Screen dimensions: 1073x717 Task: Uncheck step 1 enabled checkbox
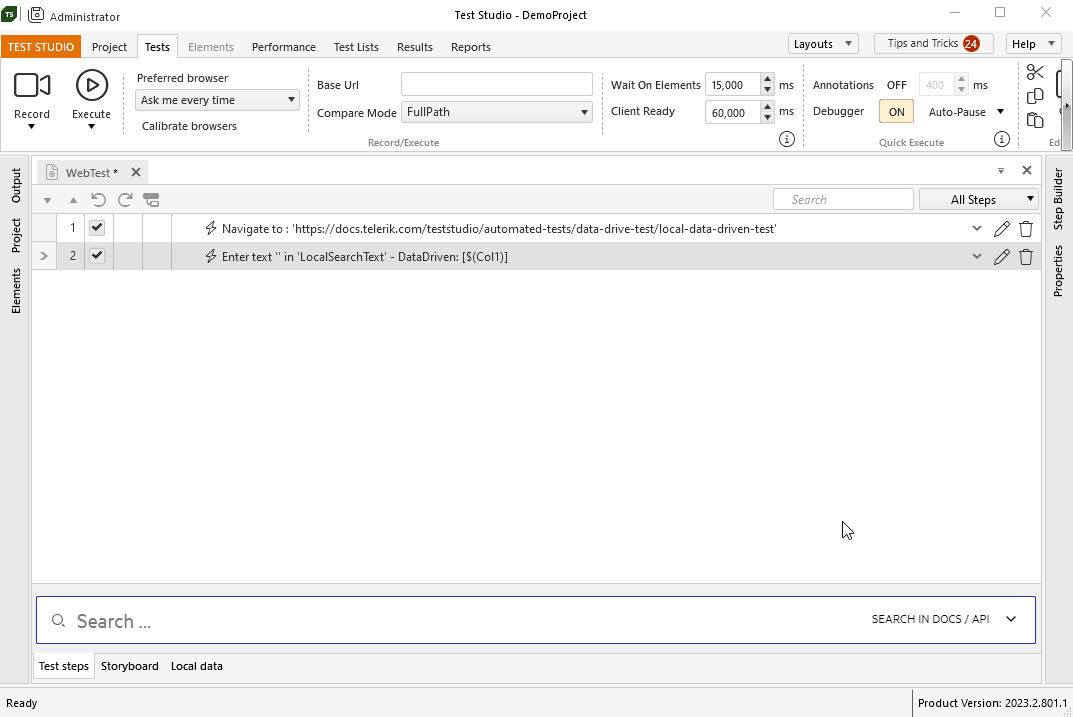[x=97, y=228]
